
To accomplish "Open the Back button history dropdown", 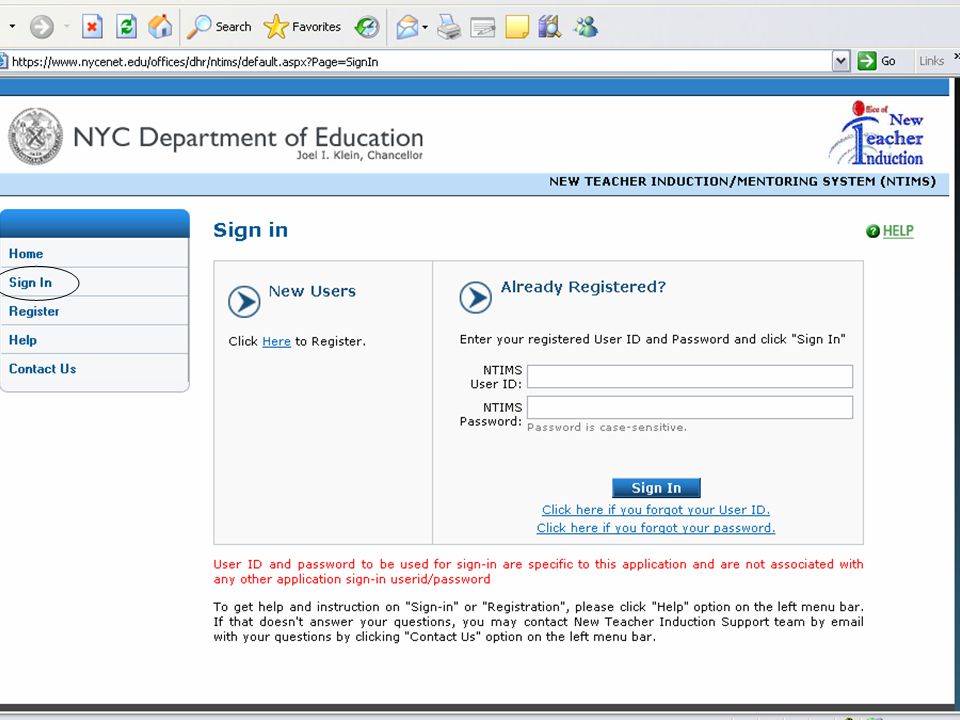I will pyautogui.click(x=12, y=27).
